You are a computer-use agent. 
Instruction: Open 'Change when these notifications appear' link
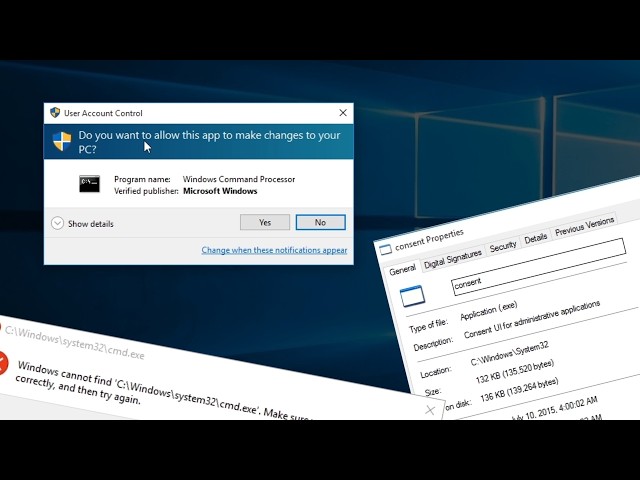274,250
